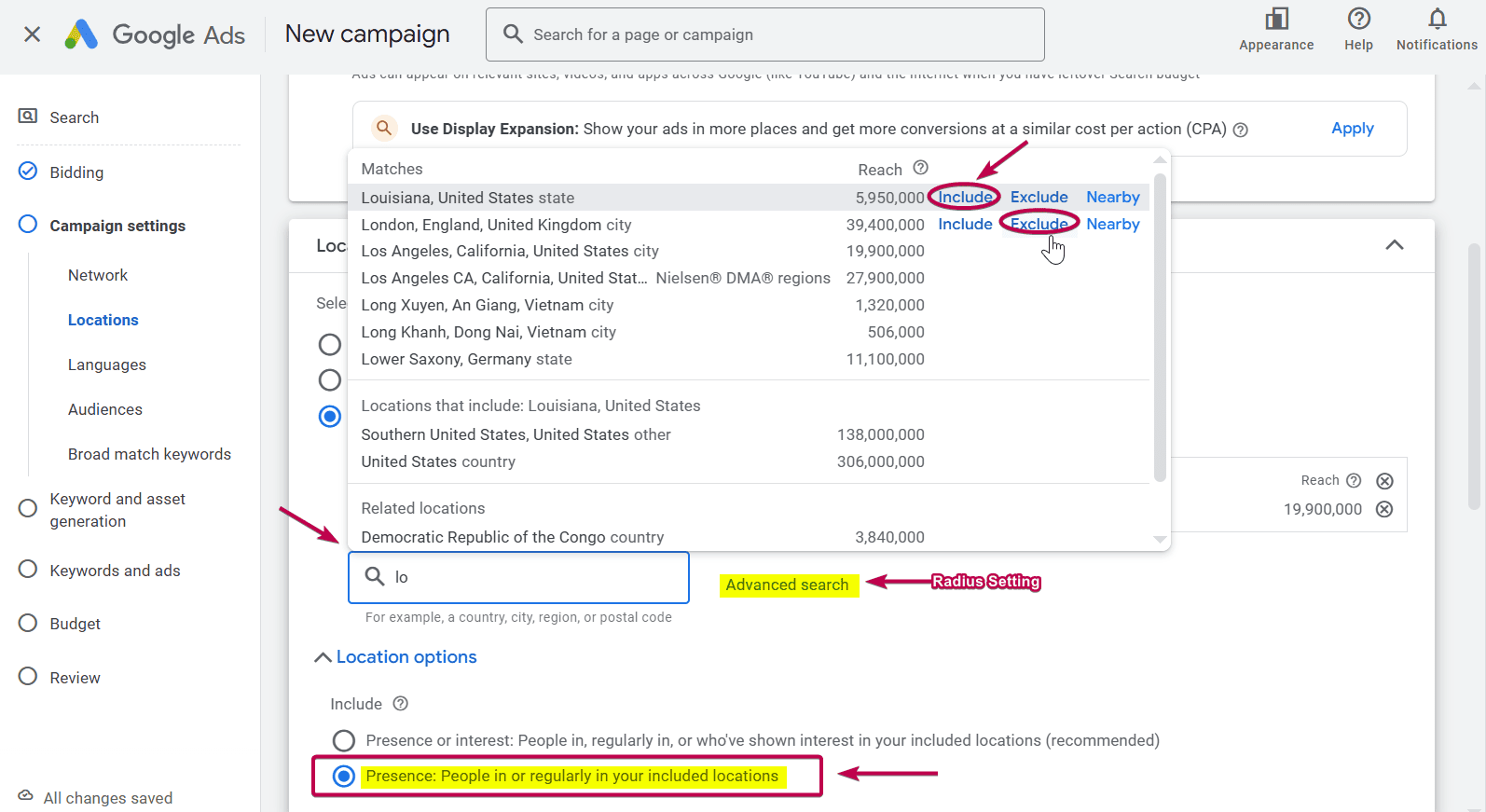Click the Appearance icon in top bar
1486x812 pixels.
[1275, 20]
